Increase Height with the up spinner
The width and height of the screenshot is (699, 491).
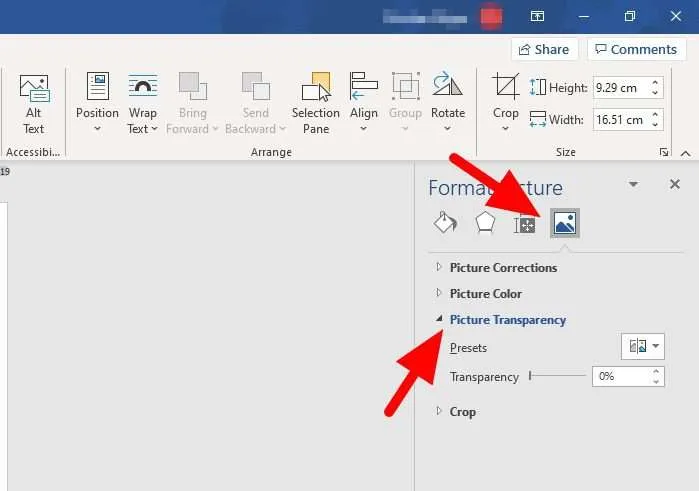pyautogui.click(x=655, y=83)
